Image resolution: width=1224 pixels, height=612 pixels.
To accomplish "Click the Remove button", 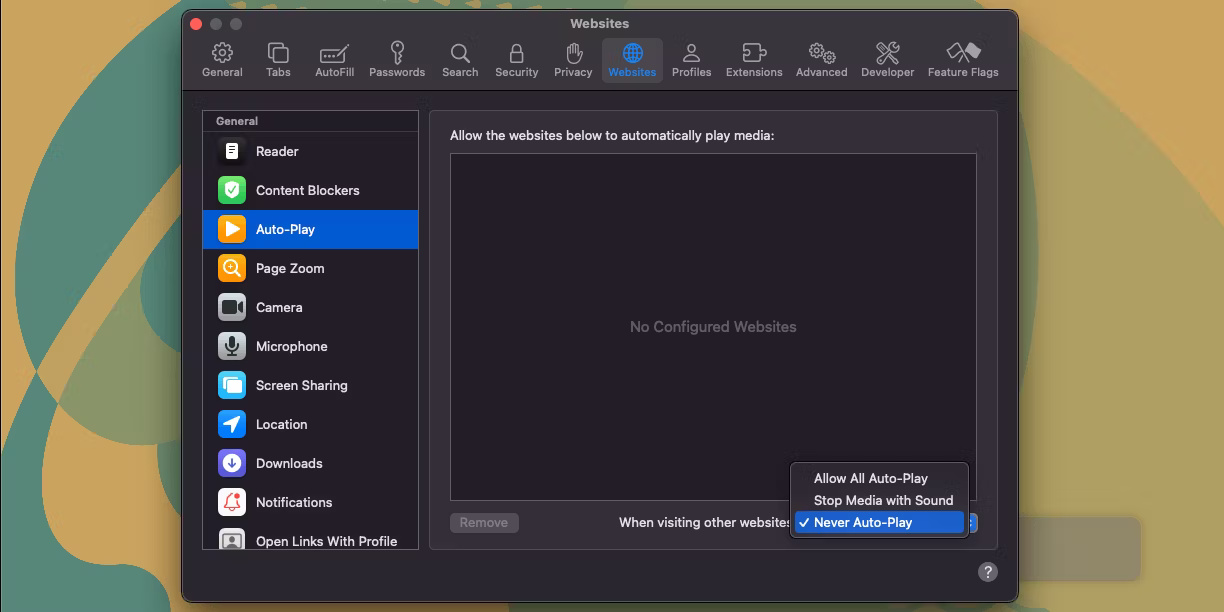I will click(x=484, y=522).
